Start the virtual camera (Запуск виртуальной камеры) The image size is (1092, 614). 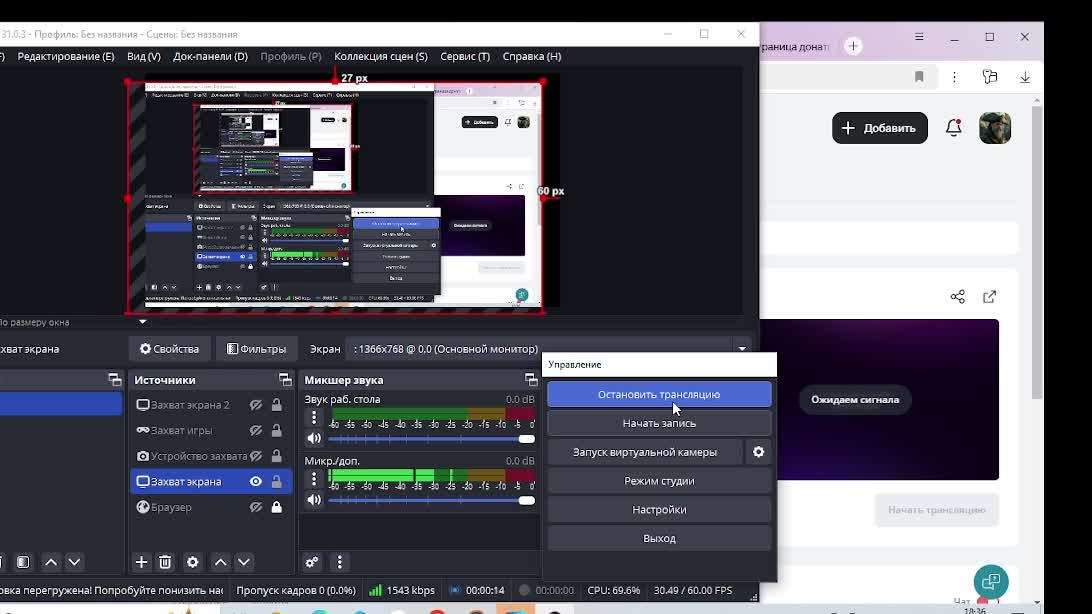pyautogui.click(x=645, y=452)
